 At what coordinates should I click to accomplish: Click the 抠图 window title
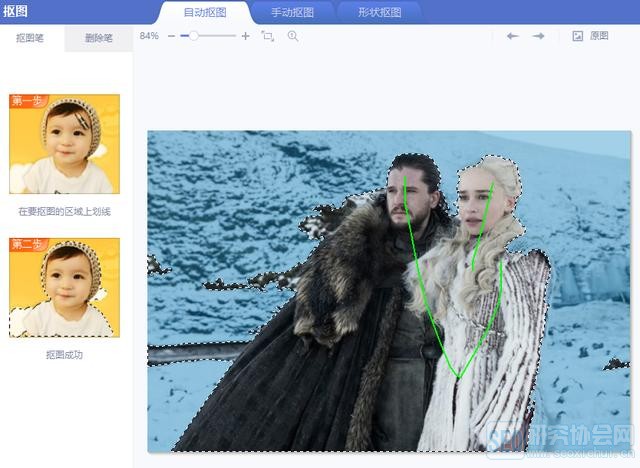pos(15,11)
